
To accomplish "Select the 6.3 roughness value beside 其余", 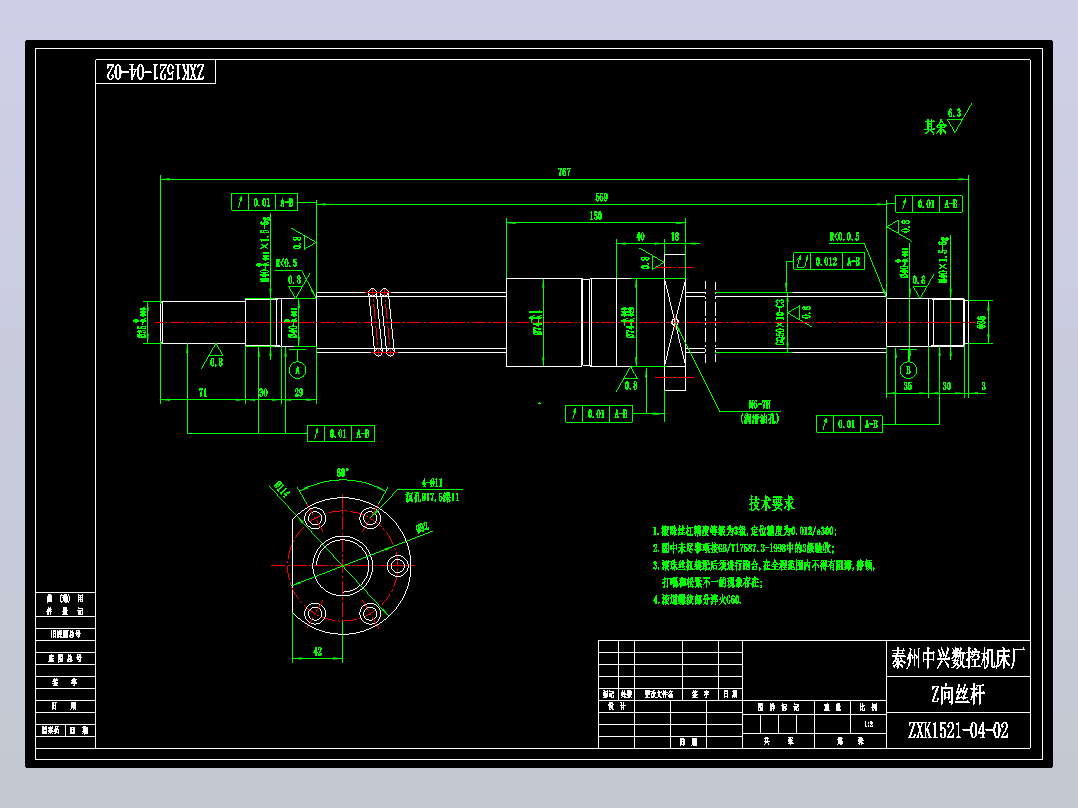I will [x=954, y=113].
